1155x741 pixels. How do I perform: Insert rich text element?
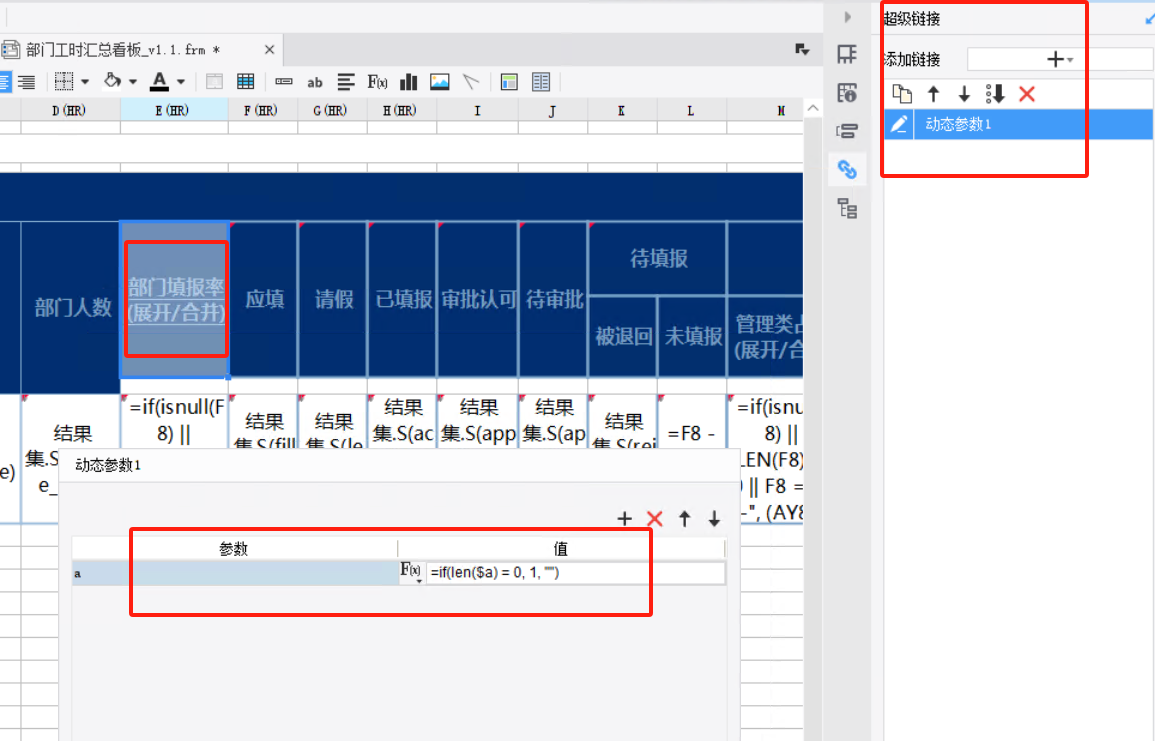coord(345,82)
